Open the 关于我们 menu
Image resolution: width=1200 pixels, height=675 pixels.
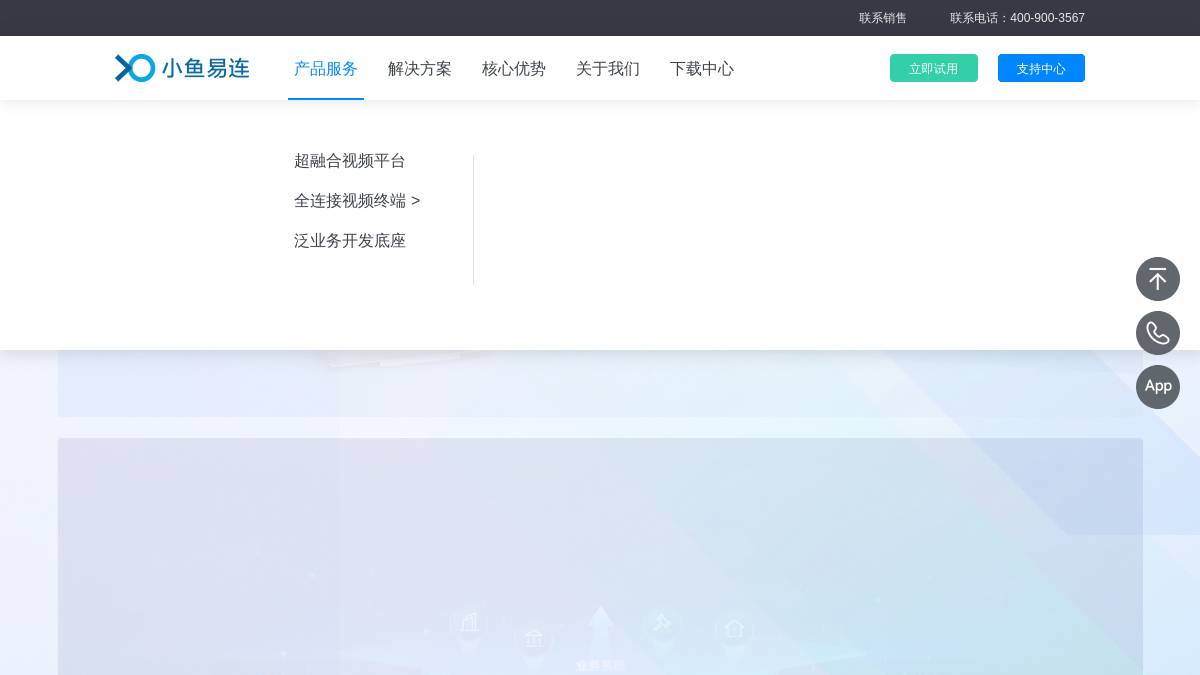pyautogui.click(x=608, y=69)
